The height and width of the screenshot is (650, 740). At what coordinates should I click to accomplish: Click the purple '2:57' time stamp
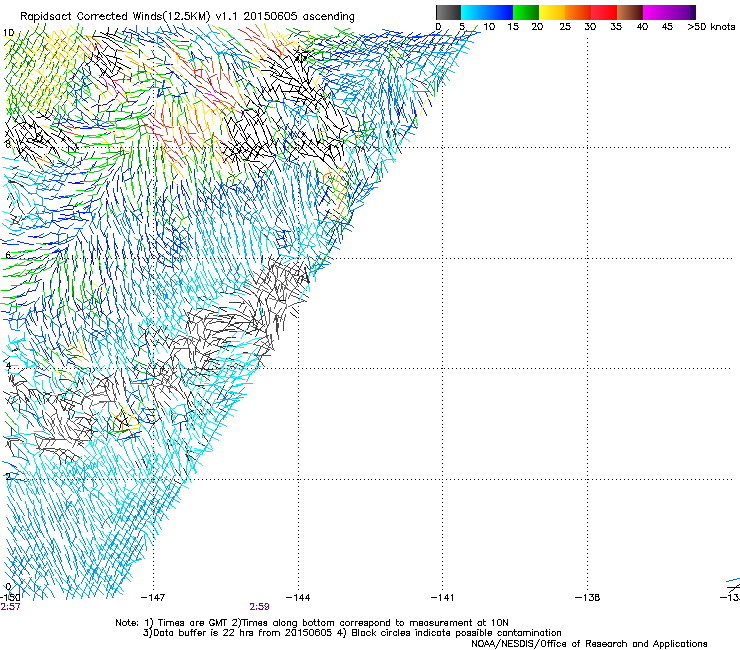coord(10,607)
